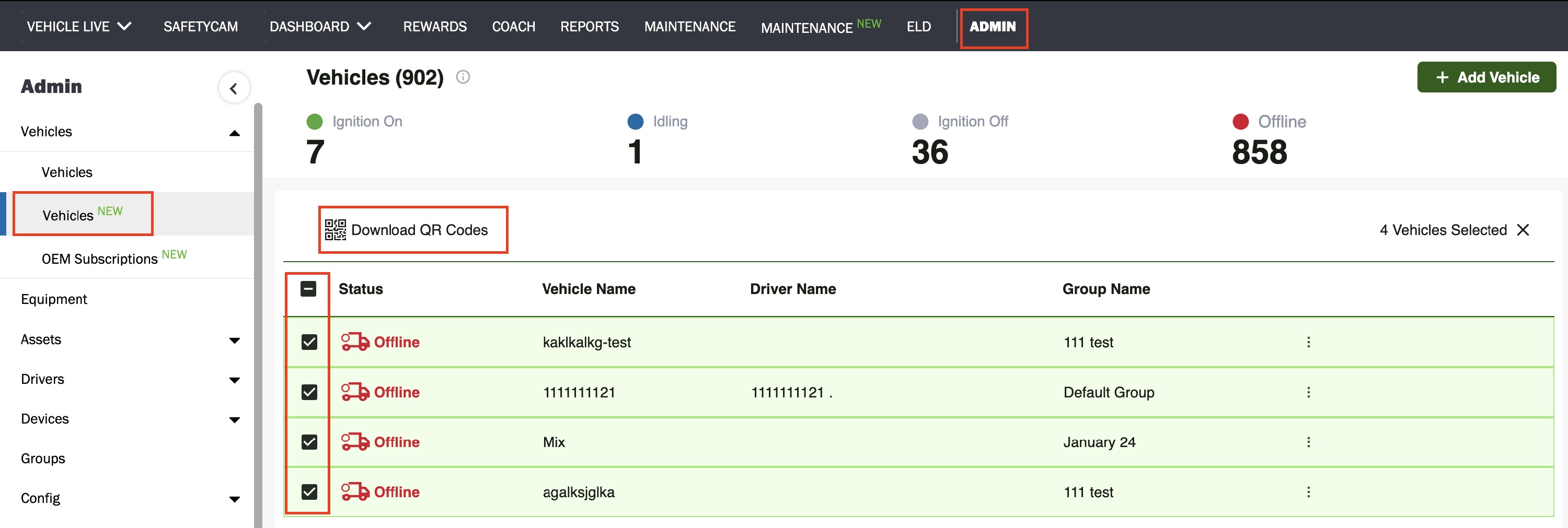Open Equipment in the sidebar
The height and width of the screenshot is (528, 1568).
54,299
